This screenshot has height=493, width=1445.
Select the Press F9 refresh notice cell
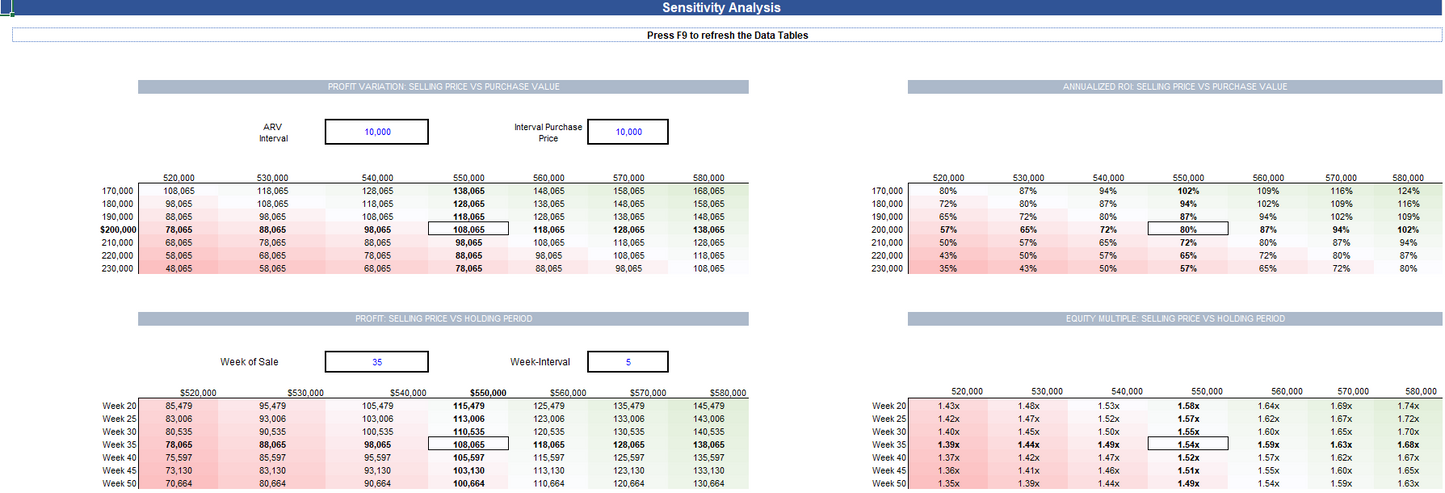(727, 35)
